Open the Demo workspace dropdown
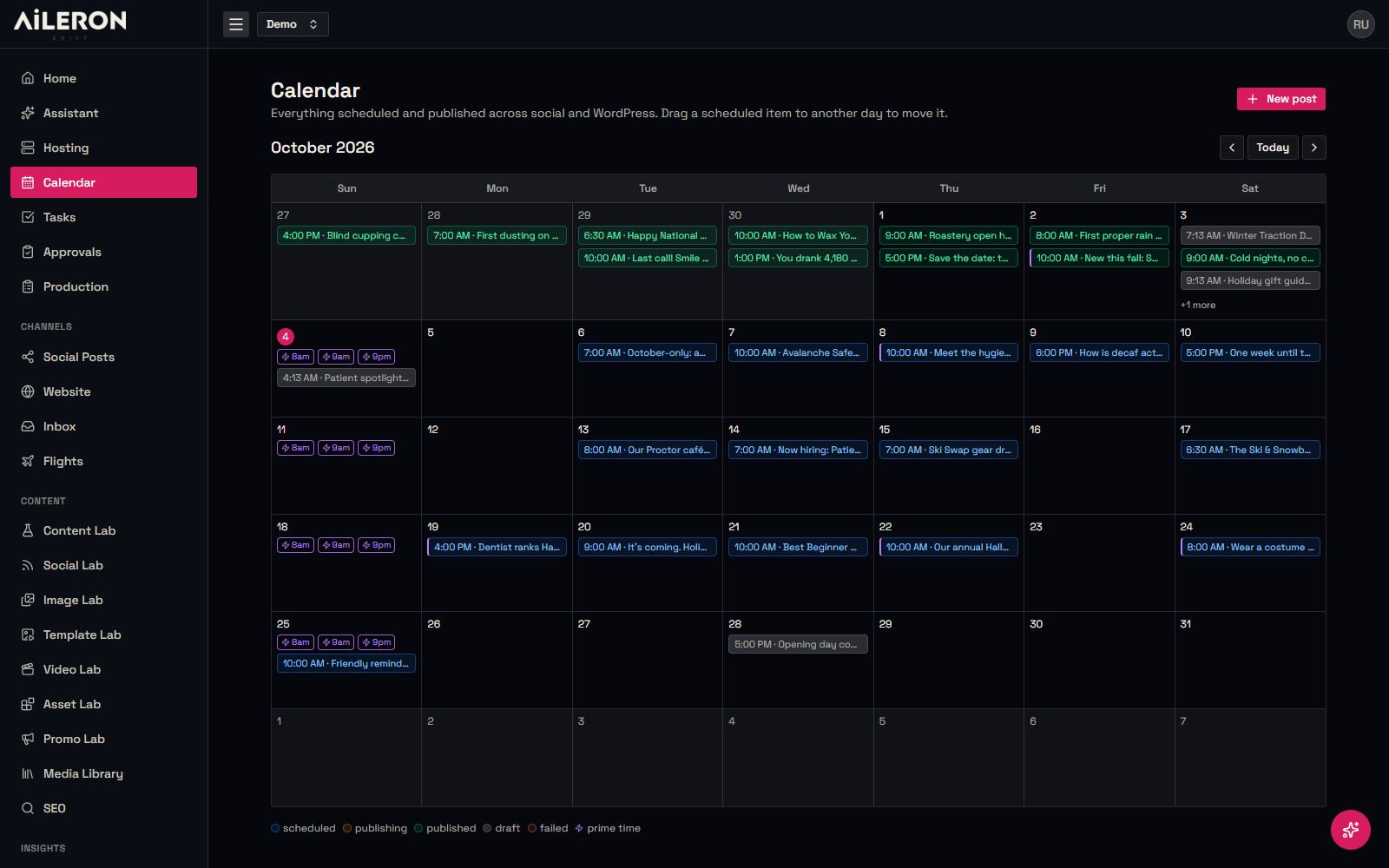The width and height of the screenshot is (1389, 868). click(293, 24)
